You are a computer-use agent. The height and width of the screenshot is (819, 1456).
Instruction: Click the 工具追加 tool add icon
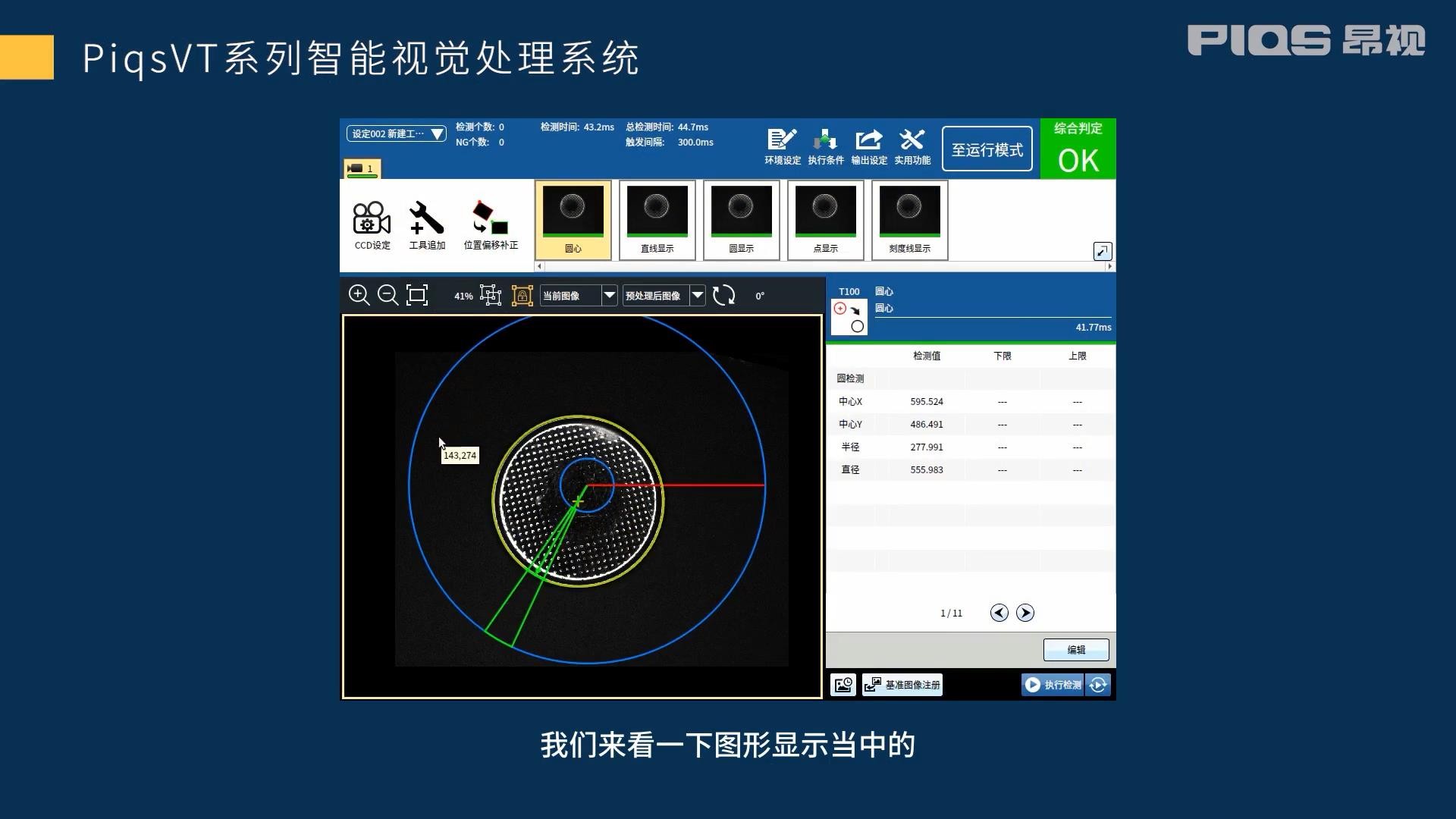click(x=427, y=225)
